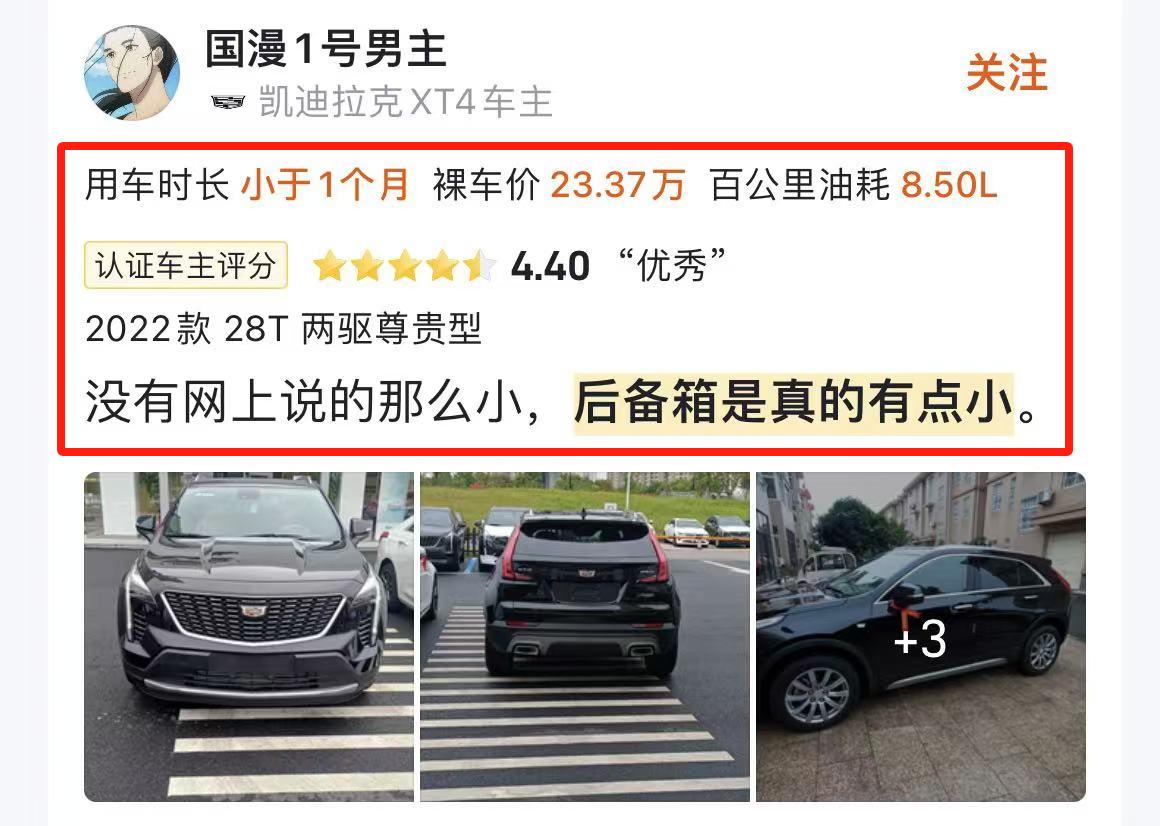
Task: Tap the 4.40 rating score
Action: click(x=550, y=266)
